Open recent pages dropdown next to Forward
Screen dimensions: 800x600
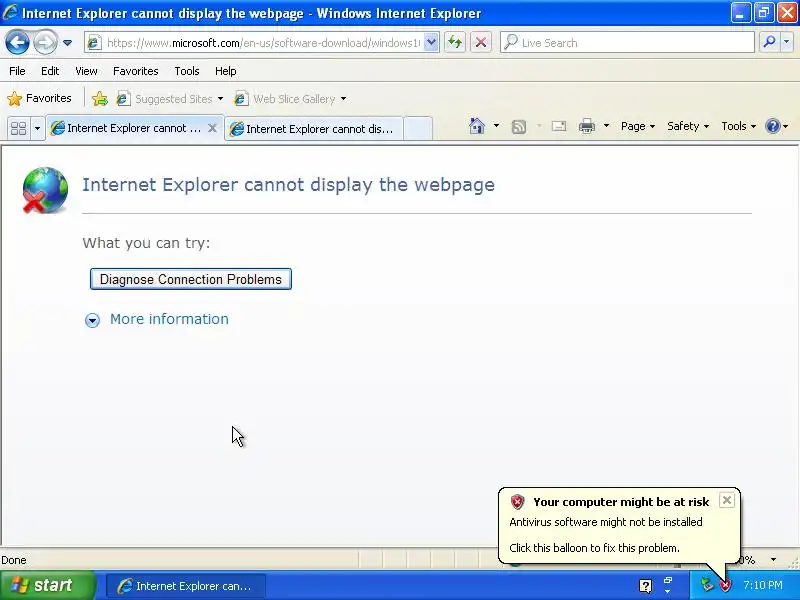point(67,43)
